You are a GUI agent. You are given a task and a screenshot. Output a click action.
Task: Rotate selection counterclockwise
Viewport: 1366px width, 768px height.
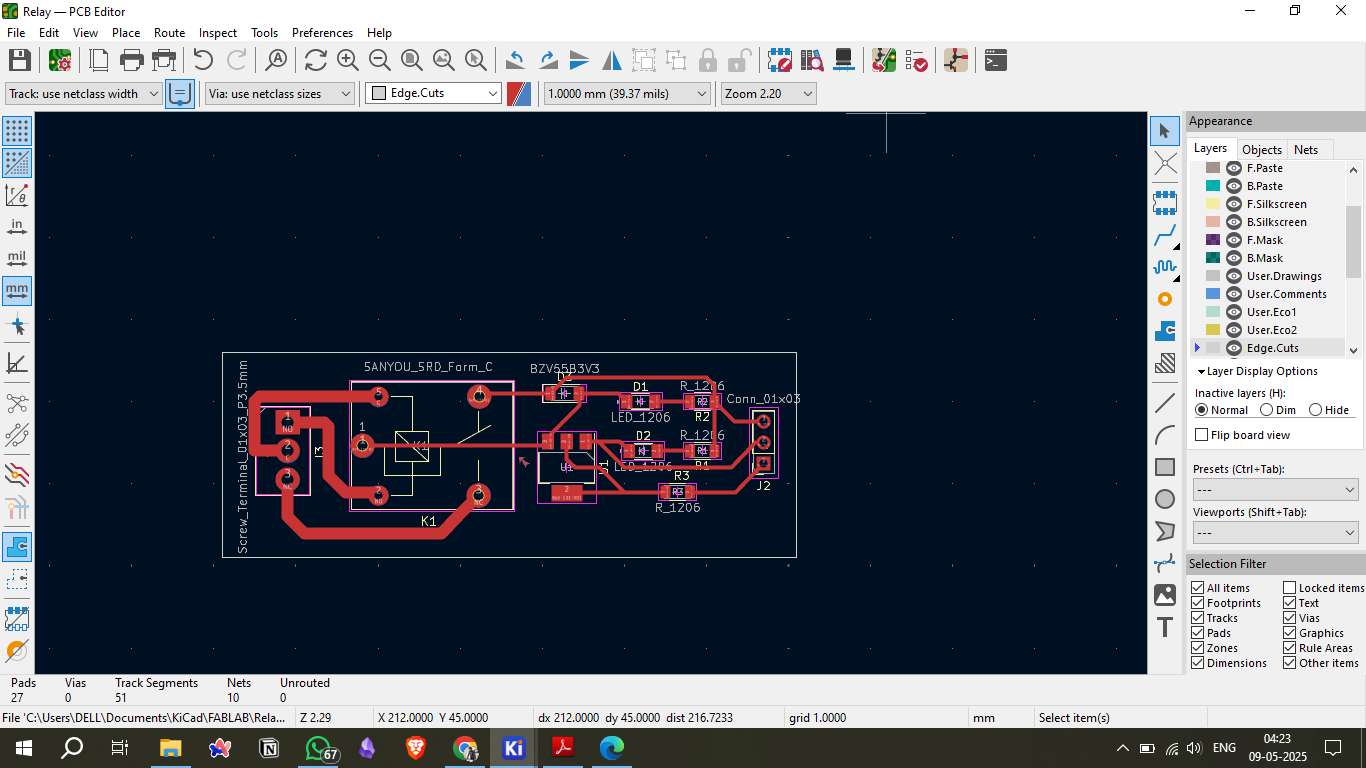[515, 60]
